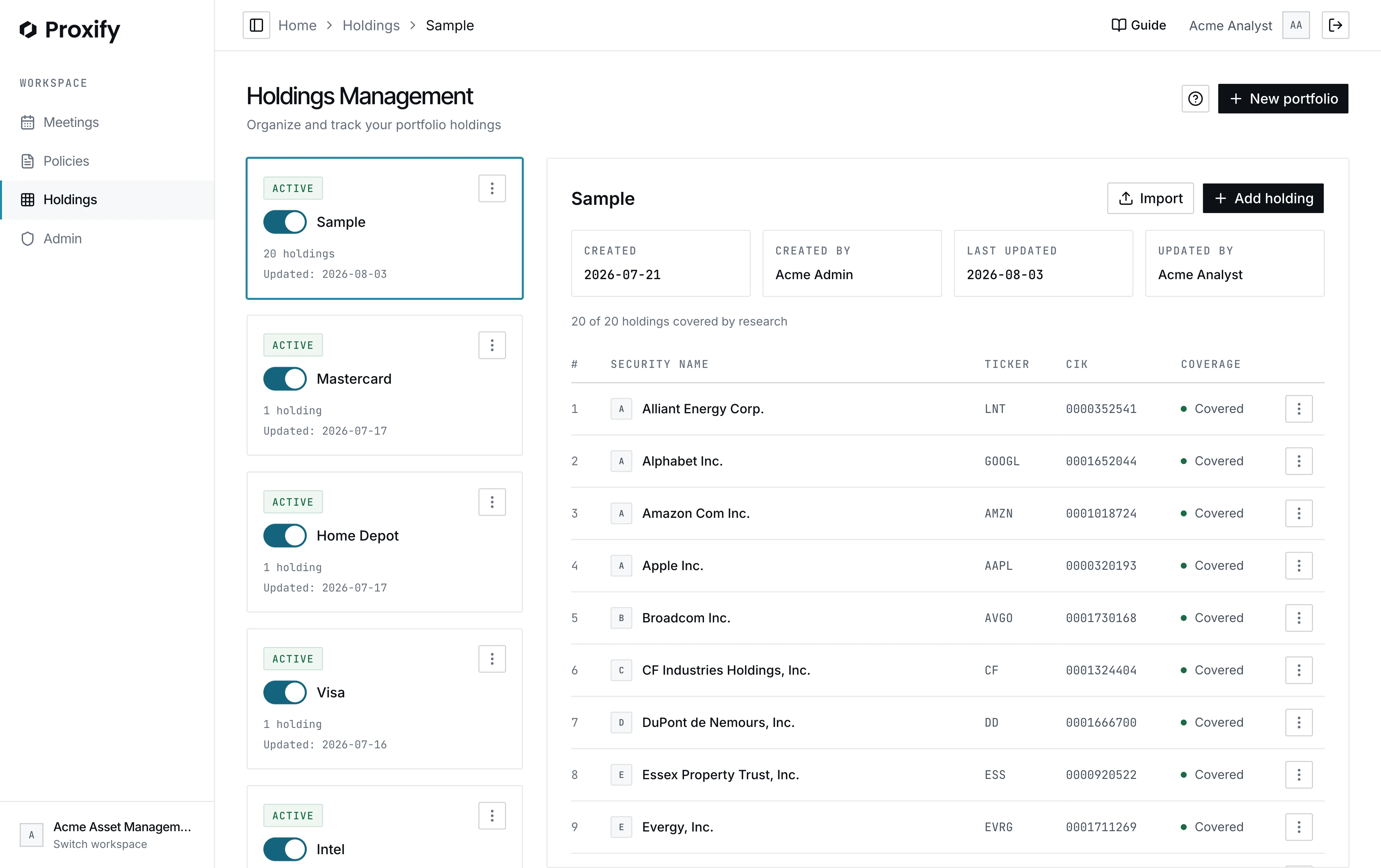The width and height of the screenshot is (1381, 868).
Task: Click the logout icon next to AA
Action: tap(1335, 25)
